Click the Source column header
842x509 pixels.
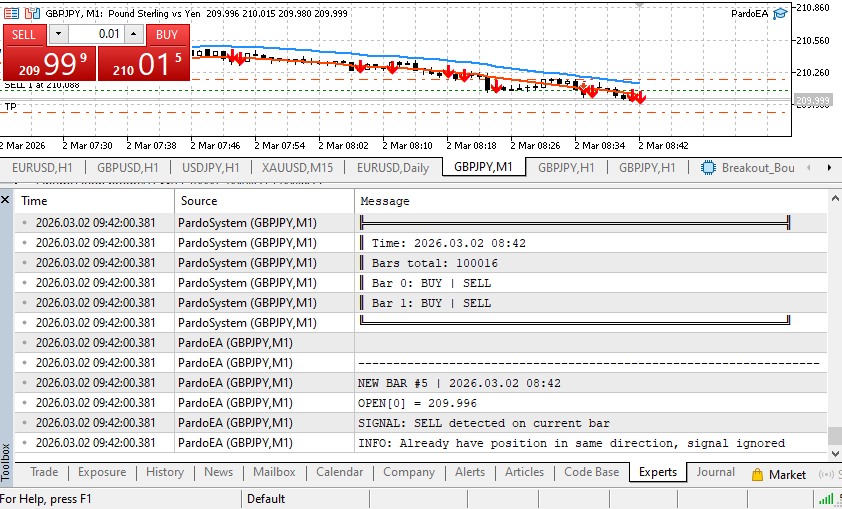pyautogui.click(x=264, y=201)
